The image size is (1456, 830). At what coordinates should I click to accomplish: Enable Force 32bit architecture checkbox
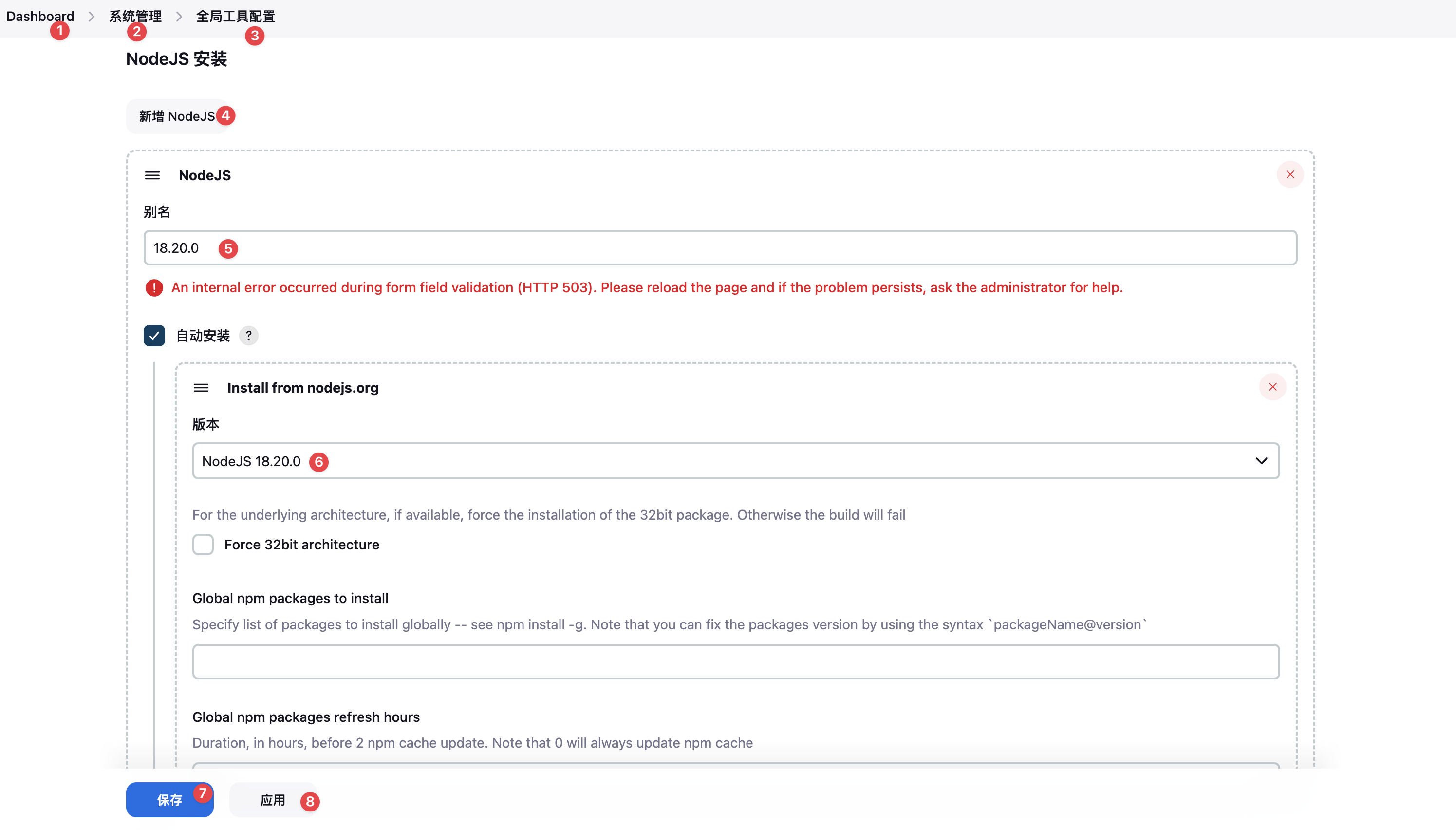[x=203, y=545]
